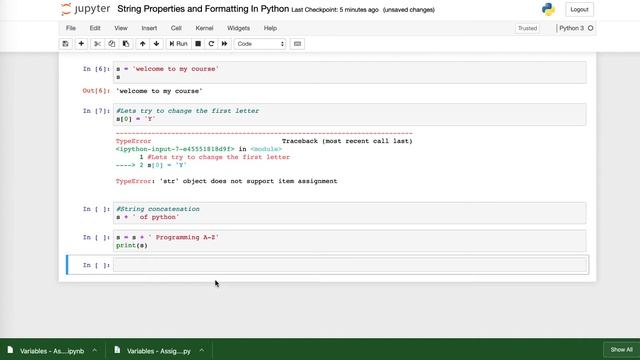The width and height of the screenshot is (640, 360).
Task: Paste cells below icon
Action: click(x=126, y=44)
